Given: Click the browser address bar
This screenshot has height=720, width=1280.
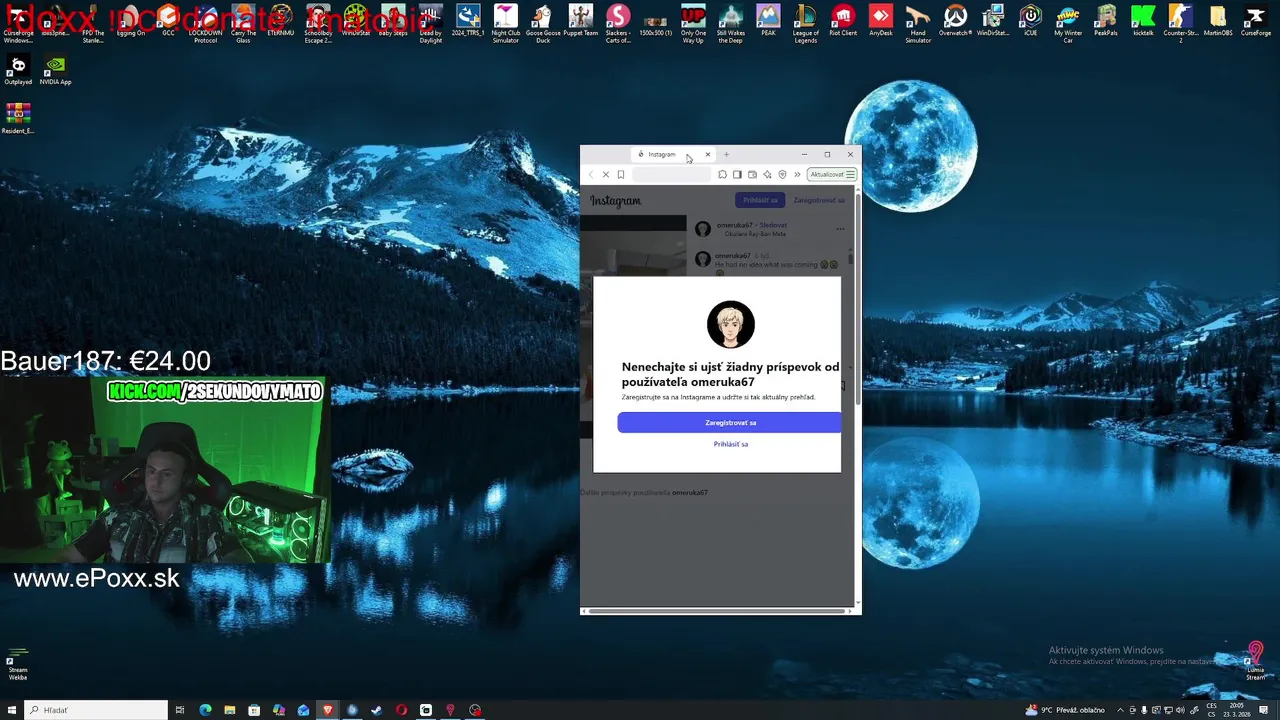Looking at the screenshot, I should [x=671, y=174].
